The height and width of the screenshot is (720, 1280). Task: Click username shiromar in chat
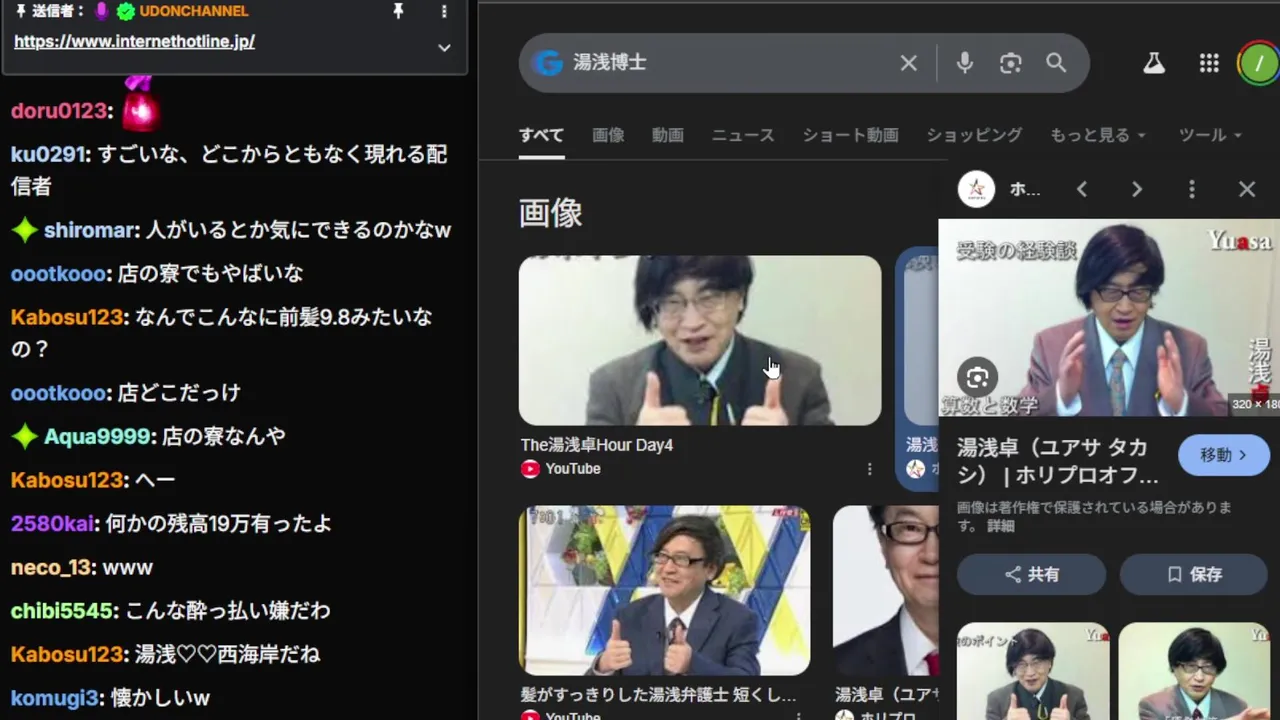[88, 230]
